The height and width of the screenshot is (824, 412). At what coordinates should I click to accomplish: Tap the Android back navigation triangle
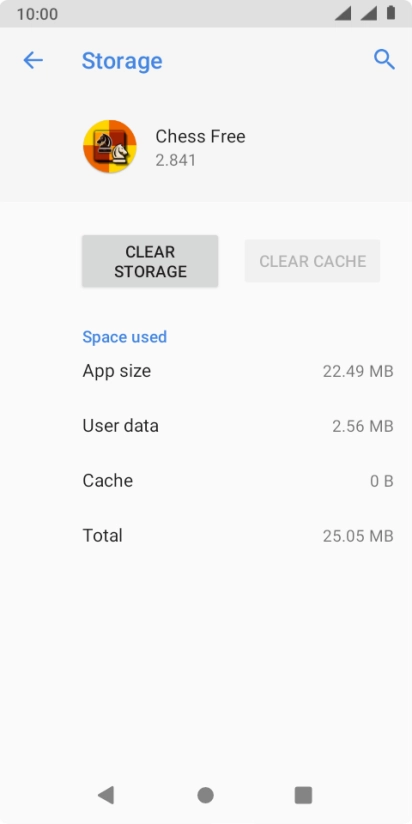[x=106, y=795]
